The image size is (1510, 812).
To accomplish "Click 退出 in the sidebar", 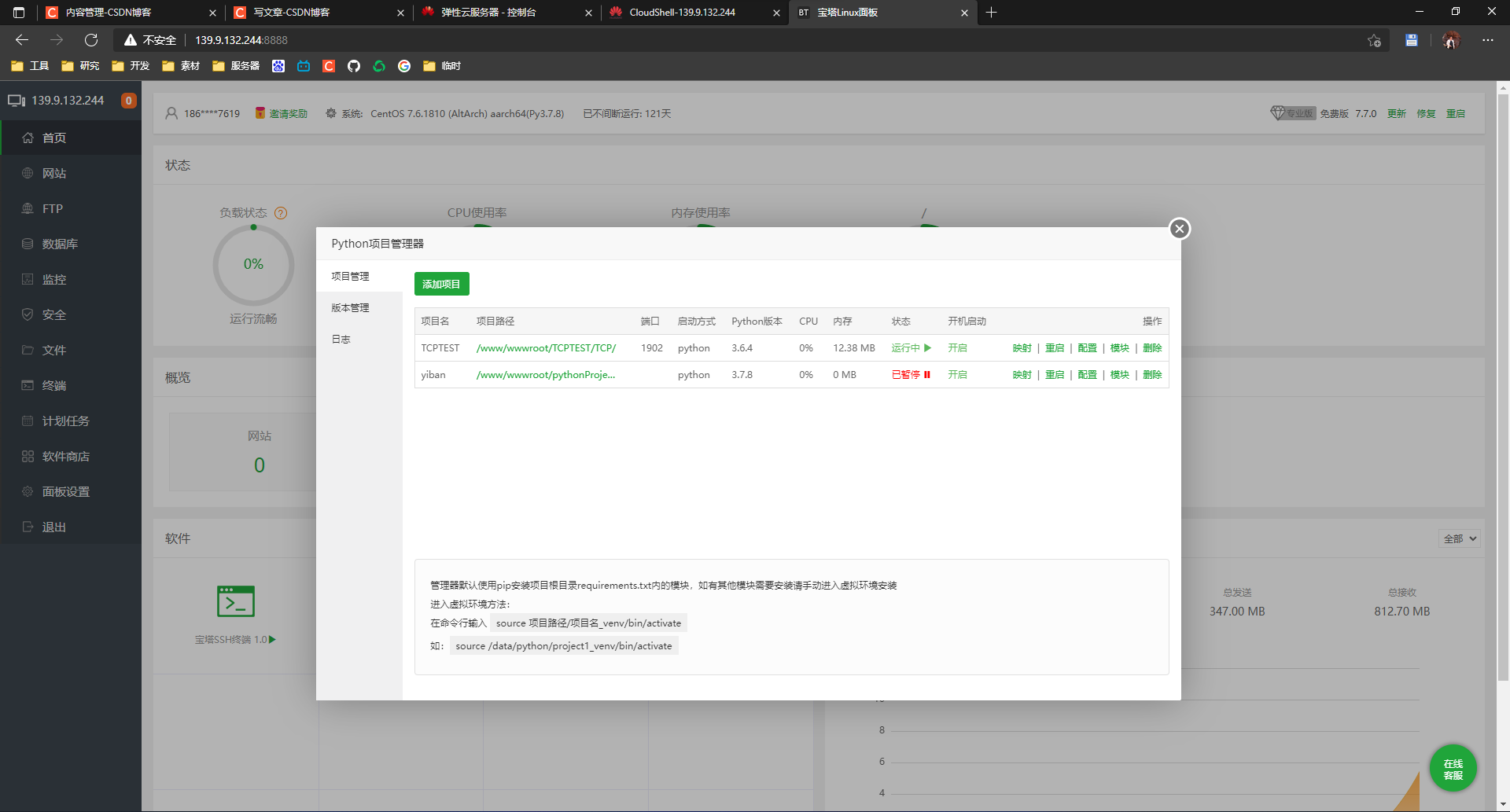I will coord(71,527).
